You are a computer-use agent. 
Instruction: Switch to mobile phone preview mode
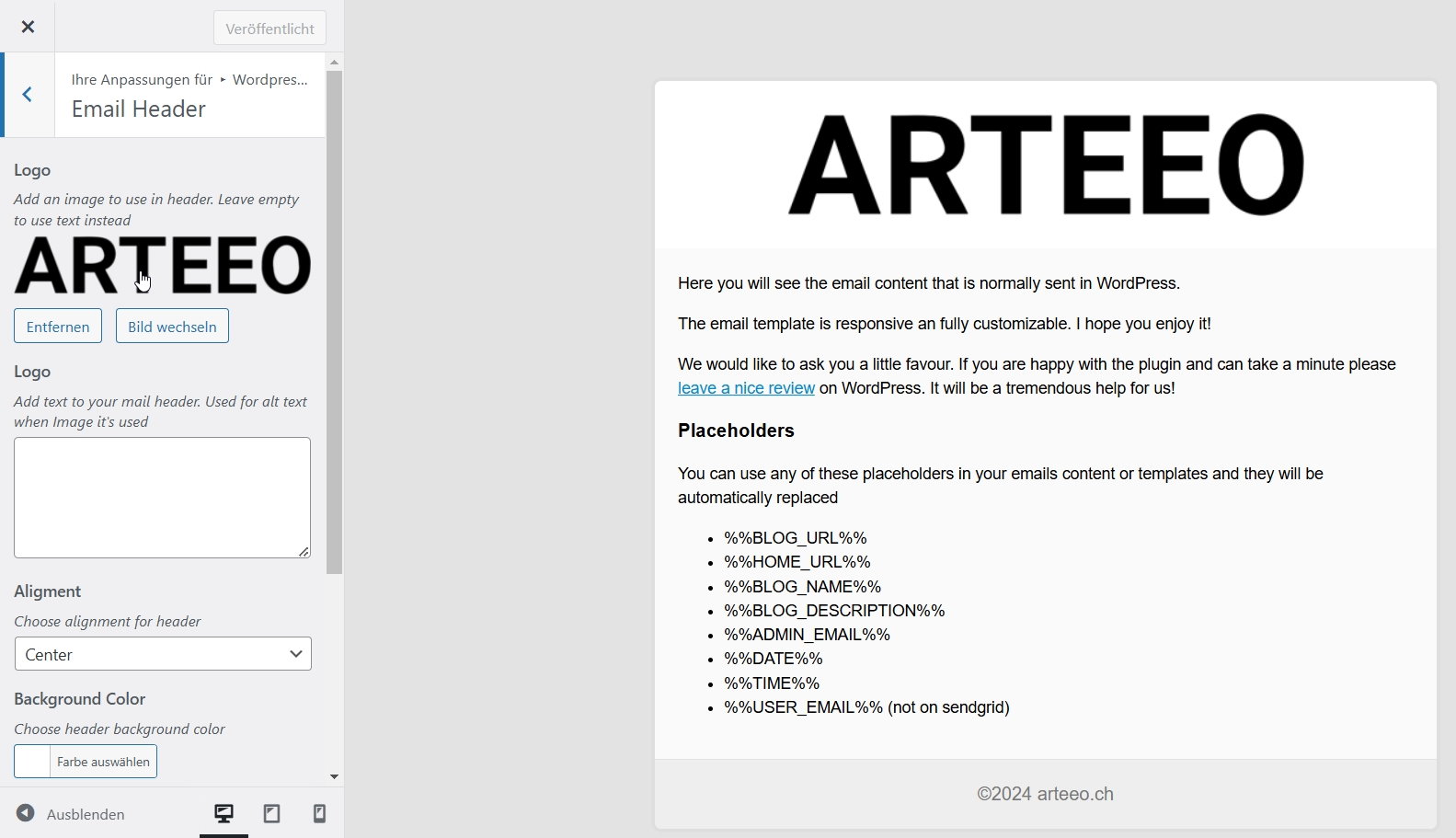point(319,813)
